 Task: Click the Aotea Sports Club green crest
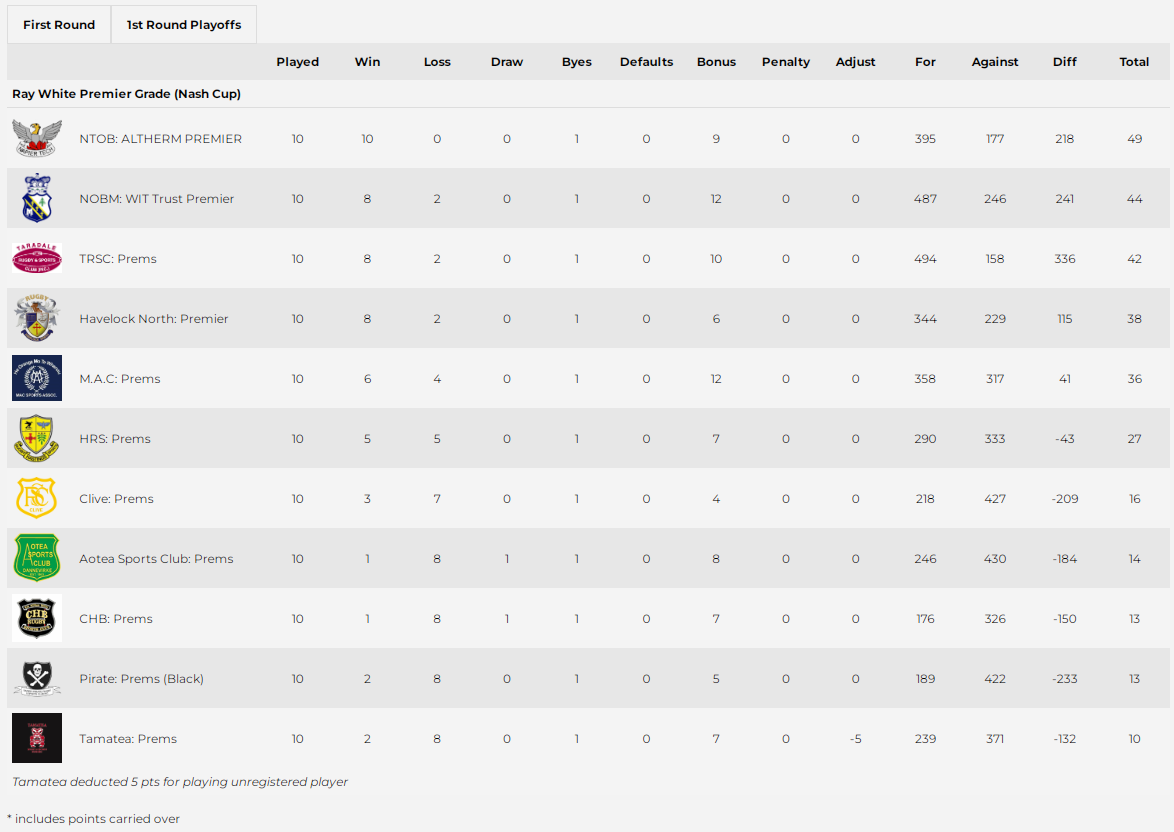(37, 558)
